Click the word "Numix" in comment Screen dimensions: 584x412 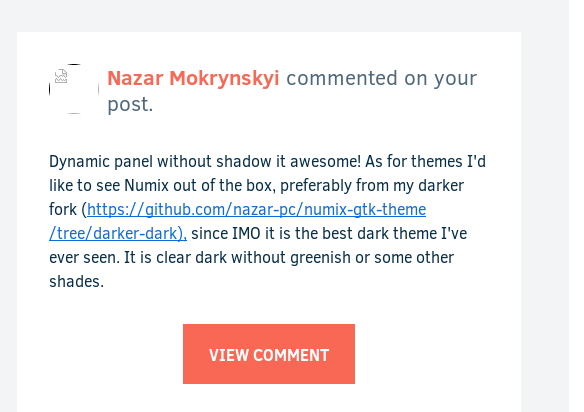tap(146, 186)
